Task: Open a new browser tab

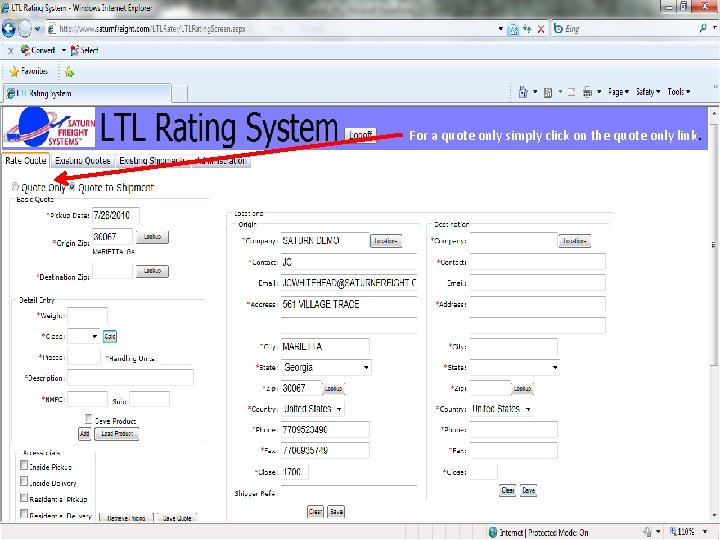Action: pos(180,94)
